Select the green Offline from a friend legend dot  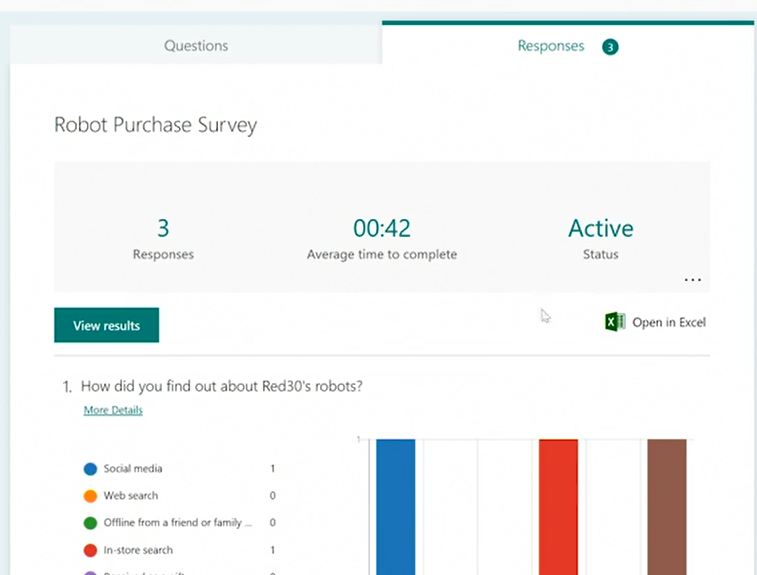pyautogui.click(x=91, y=523)
